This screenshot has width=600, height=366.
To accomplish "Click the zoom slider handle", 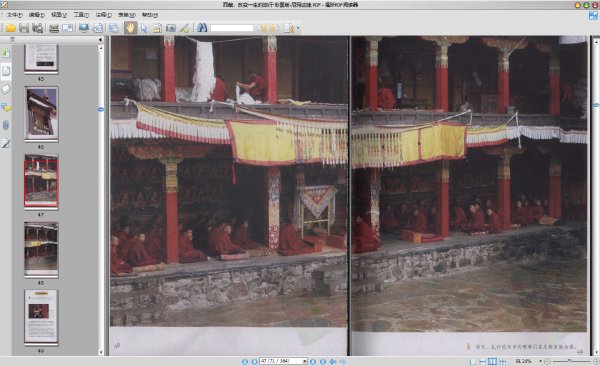I will coord(569,361).
